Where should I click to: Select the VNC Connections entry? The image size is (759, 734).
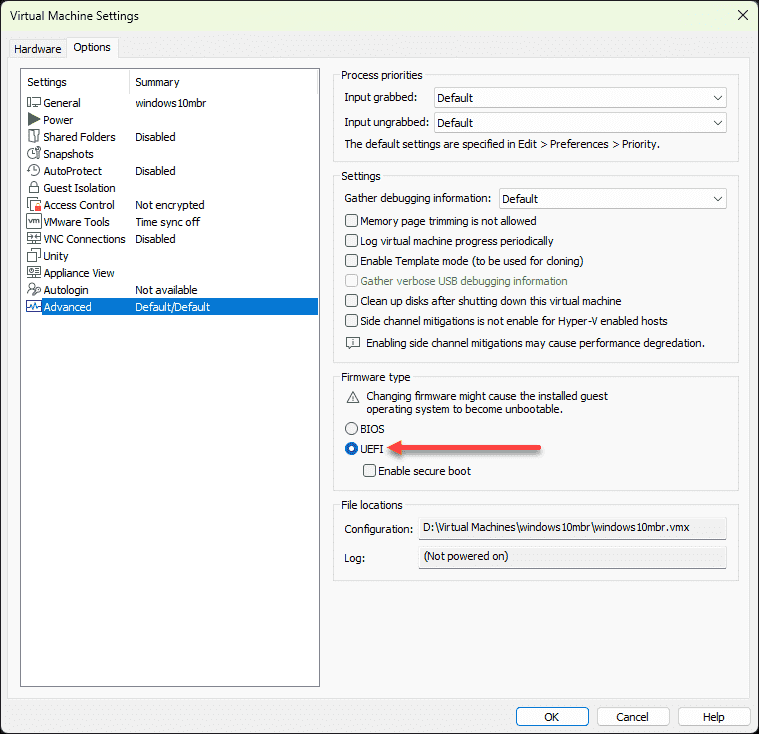tap(172, 239)
